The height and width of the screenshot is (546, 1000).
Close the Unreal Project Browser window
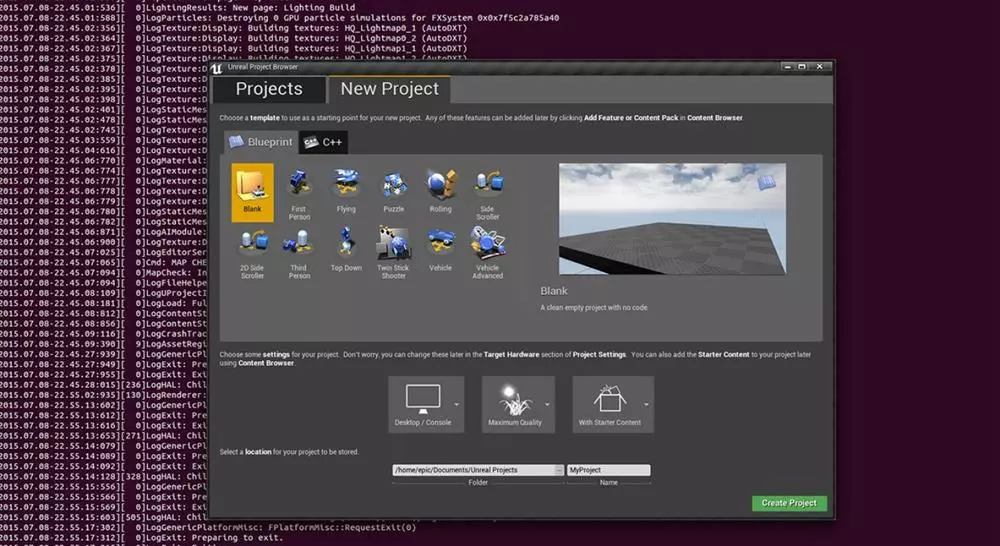coord(820,67)
